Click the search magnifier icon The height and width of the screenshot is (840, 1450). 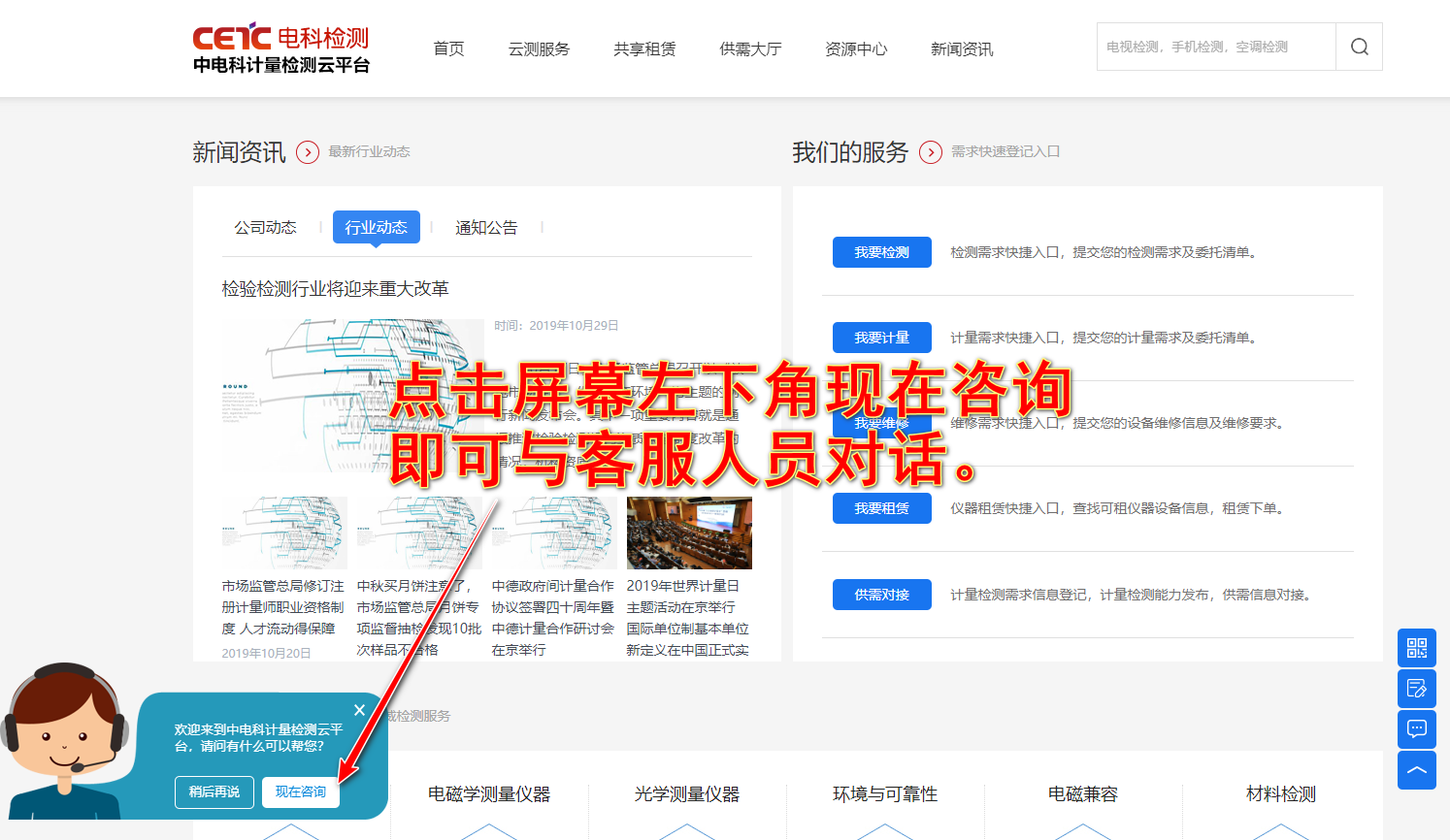point(1359,47)
